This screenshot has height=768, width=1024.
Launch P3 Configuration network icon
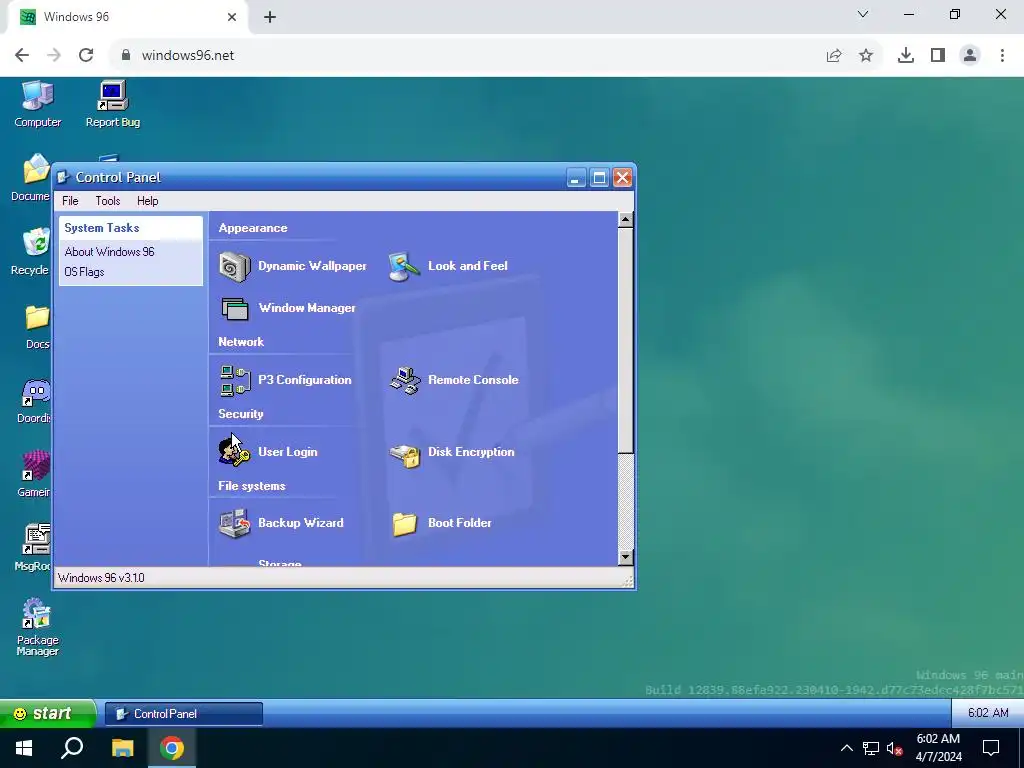click(234, 380)
